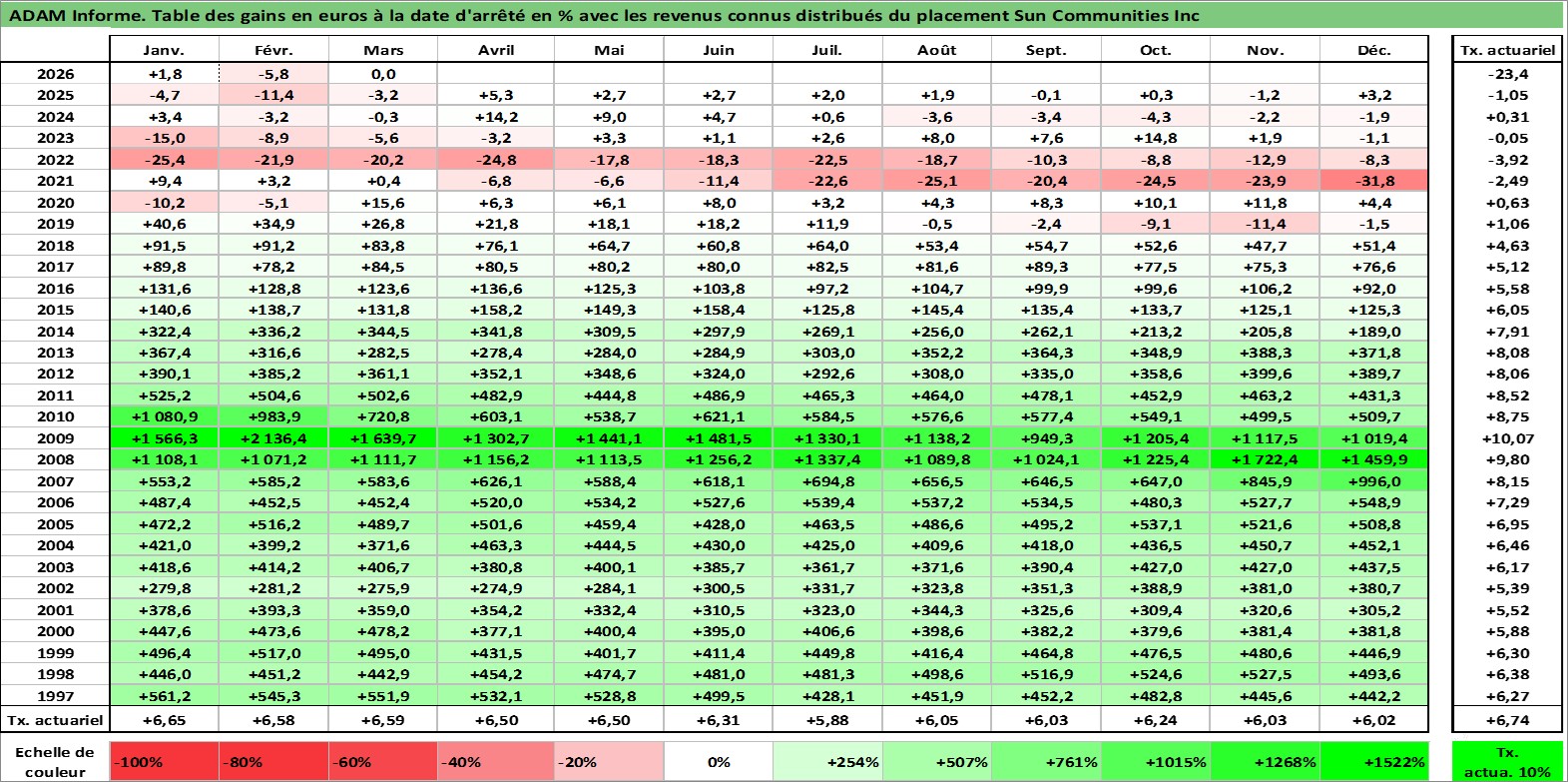The width and height of the screenshot is (1568, 782).
Task: Click the -25,4 cell for Janv. 2022
Action: 164,160
